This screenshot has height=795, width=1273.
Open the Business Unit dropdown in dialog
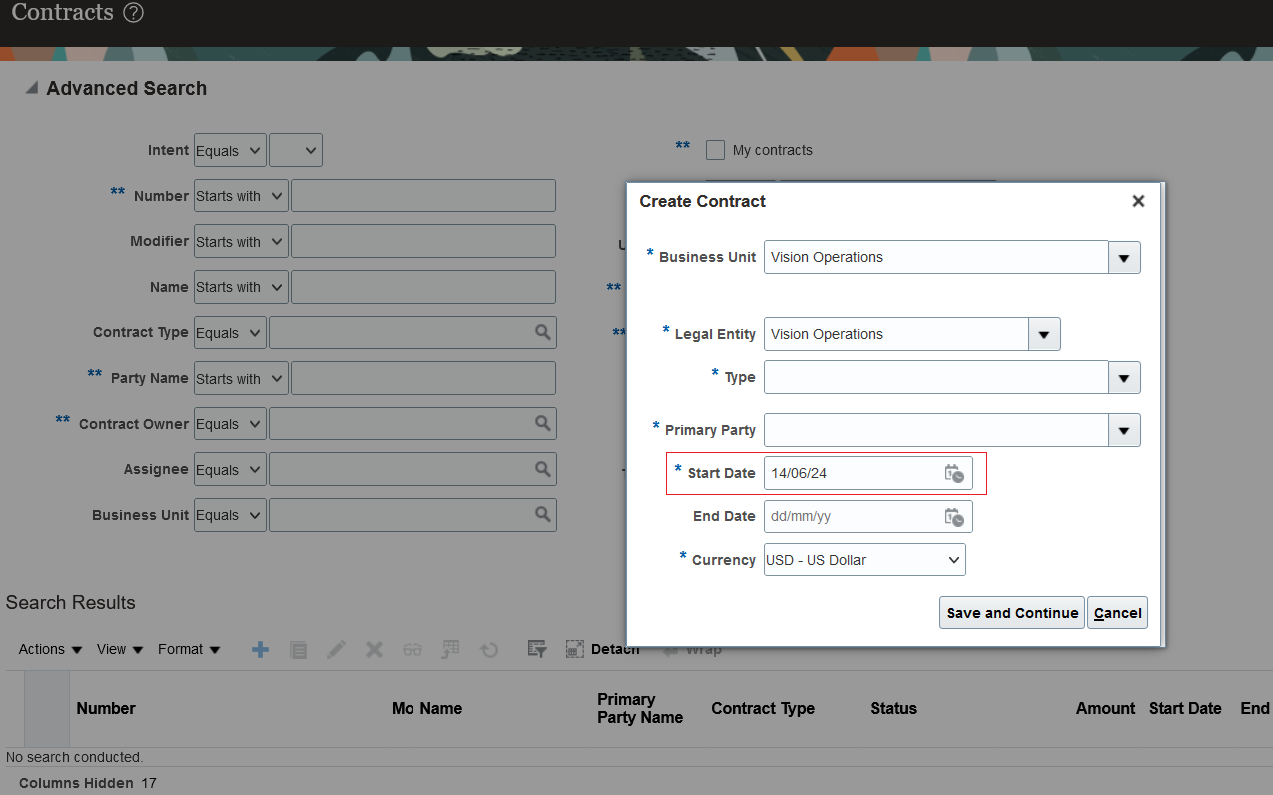1124,257
